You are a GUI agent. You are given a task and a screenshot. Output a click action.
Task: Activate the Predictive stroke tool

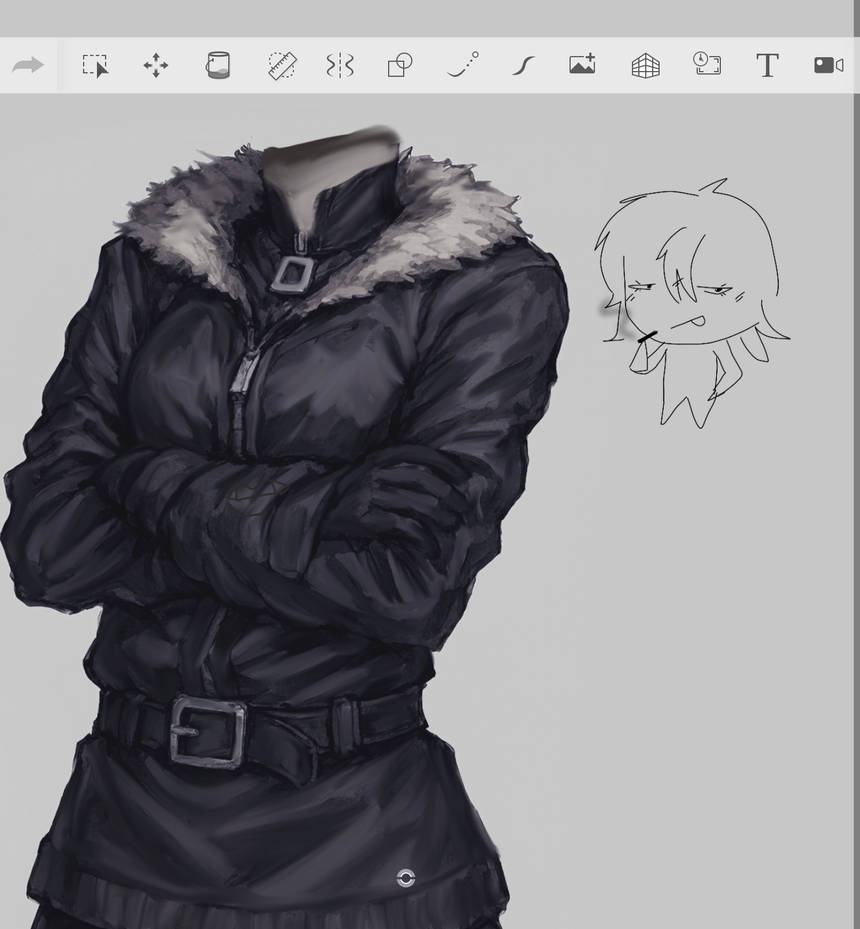463,65
